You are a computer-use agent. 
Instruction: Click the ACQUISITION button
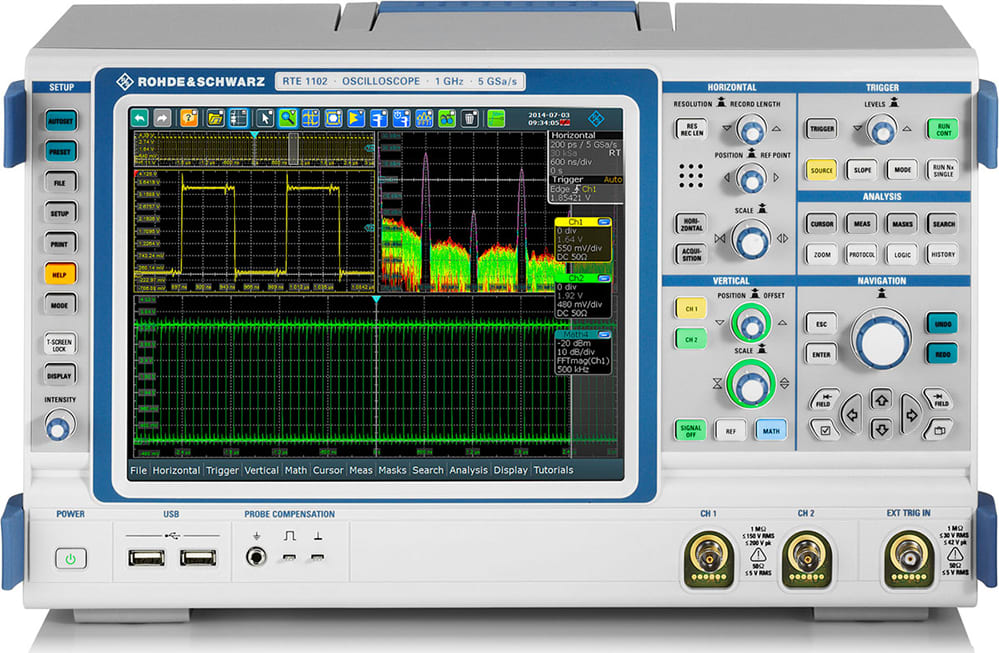click(x=691, y=254)
